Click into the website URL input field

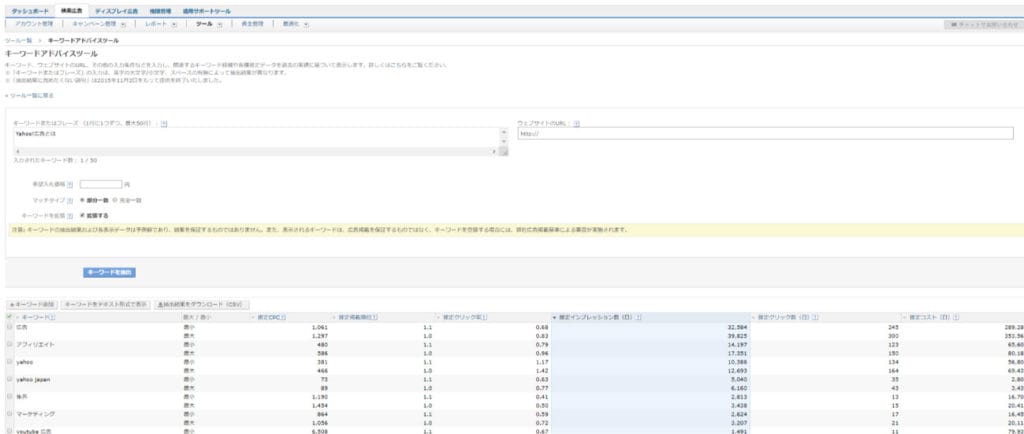coord(765,133)
